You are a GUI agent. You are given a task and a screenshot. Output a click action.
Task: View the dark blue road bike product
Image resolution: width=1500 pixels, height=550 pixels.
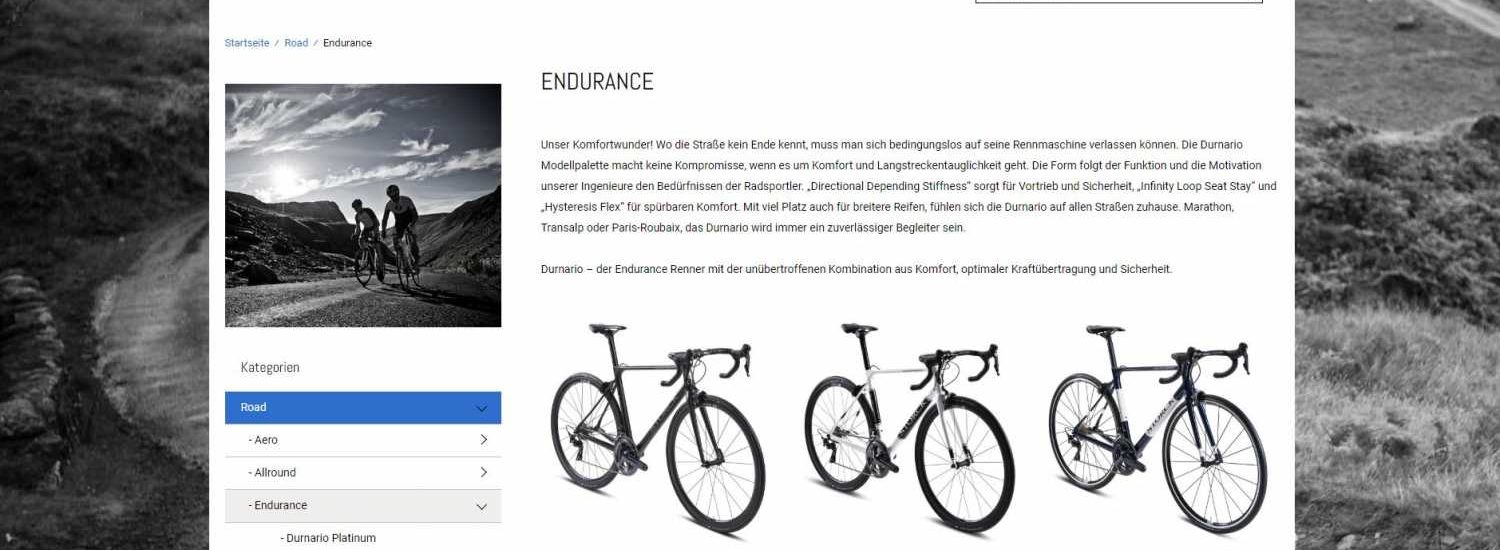click(x=1159, y=427)
